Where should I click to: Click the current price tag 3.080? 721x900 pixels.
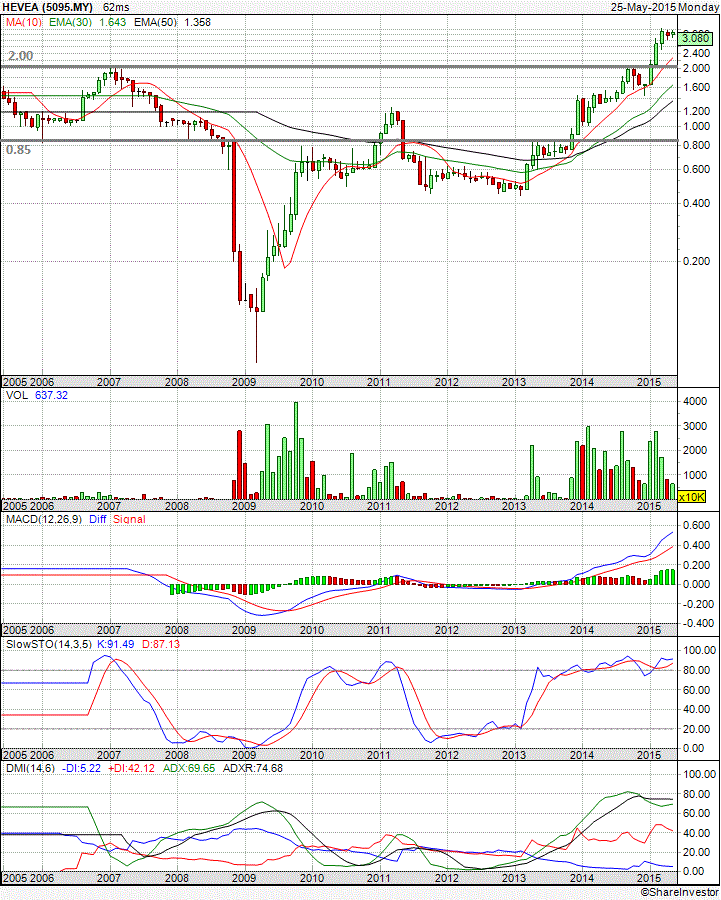pos(695,38)
